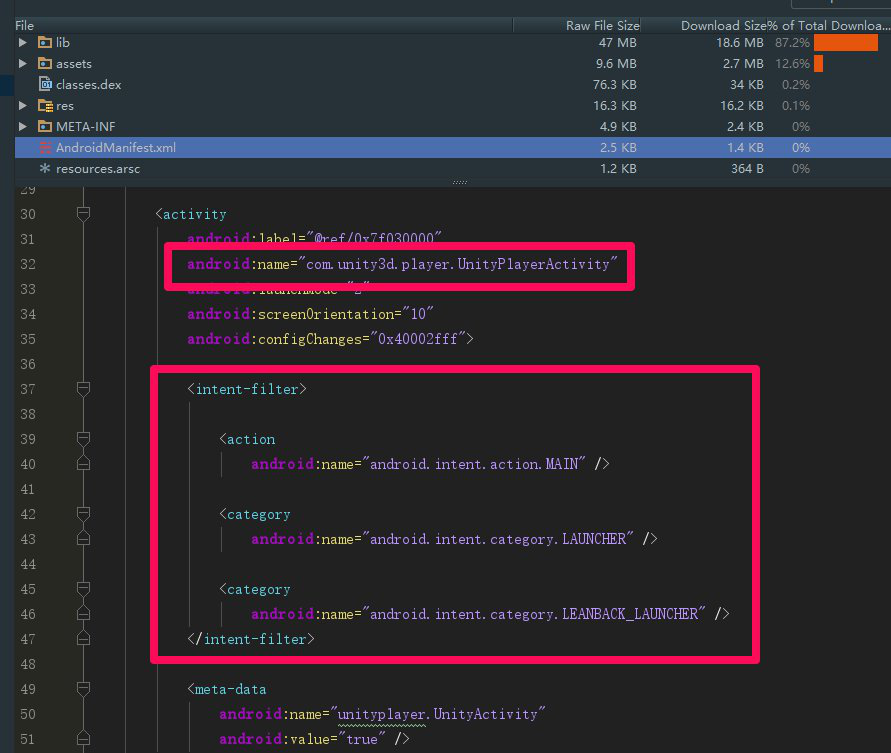This screenshot has height=753, width=891.
Task: Click the META-INF folder icon
Action: 45,126
